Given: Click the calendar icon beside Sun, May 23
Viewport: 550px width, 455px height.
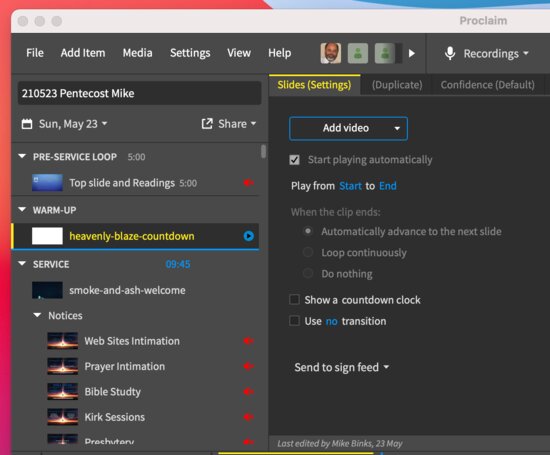Looking at the screenshot, I should click(x=27, y=124).
